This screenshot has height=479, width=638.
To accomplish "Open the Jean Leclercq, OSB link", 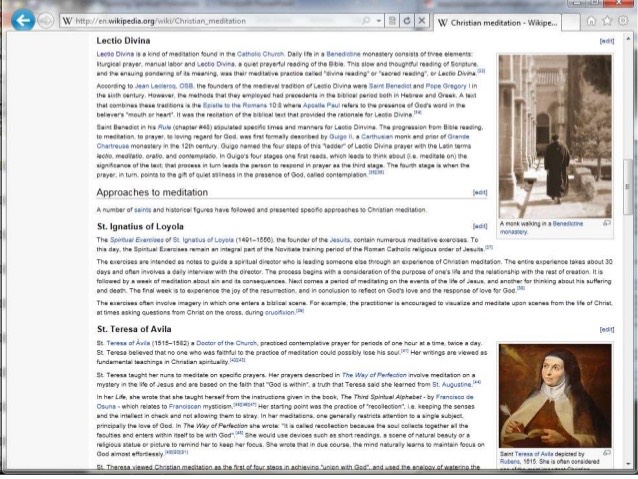I will (164, 86).
